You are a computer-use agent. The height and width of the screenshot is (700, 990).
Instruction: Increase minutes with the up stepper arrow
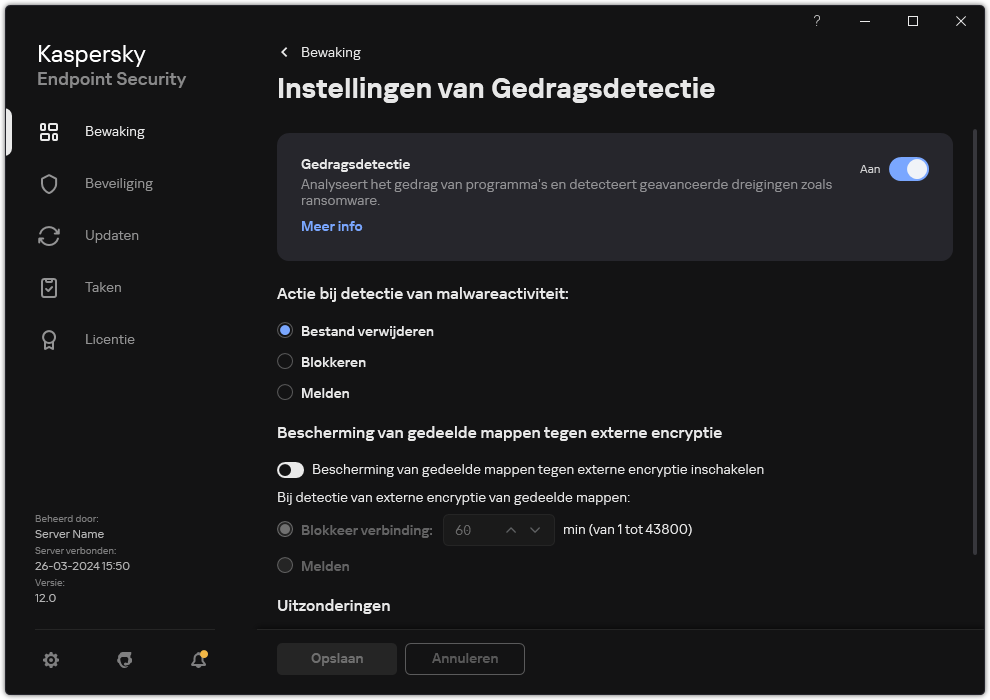[511, 529]
